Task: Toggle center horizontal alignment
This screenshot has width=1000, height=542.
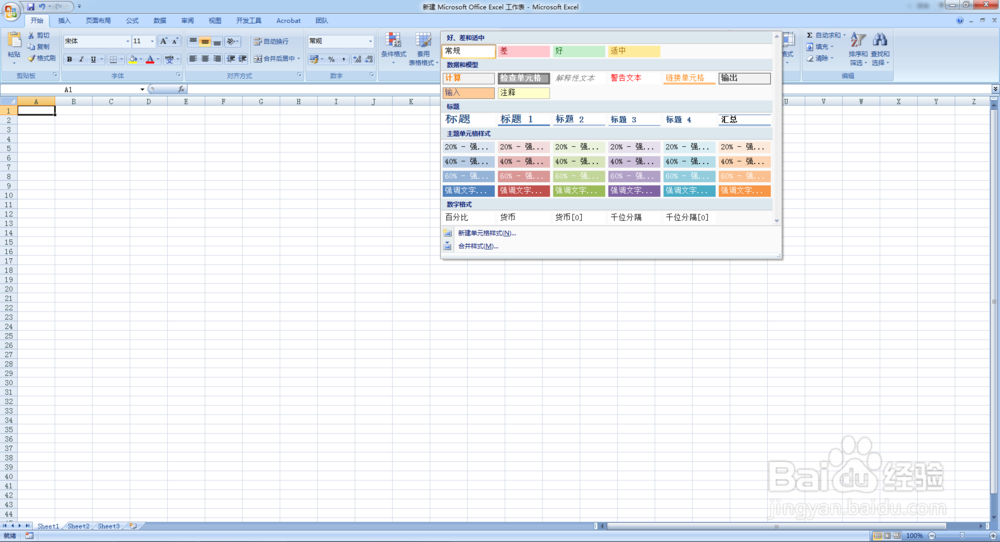Action: (205, 59)
